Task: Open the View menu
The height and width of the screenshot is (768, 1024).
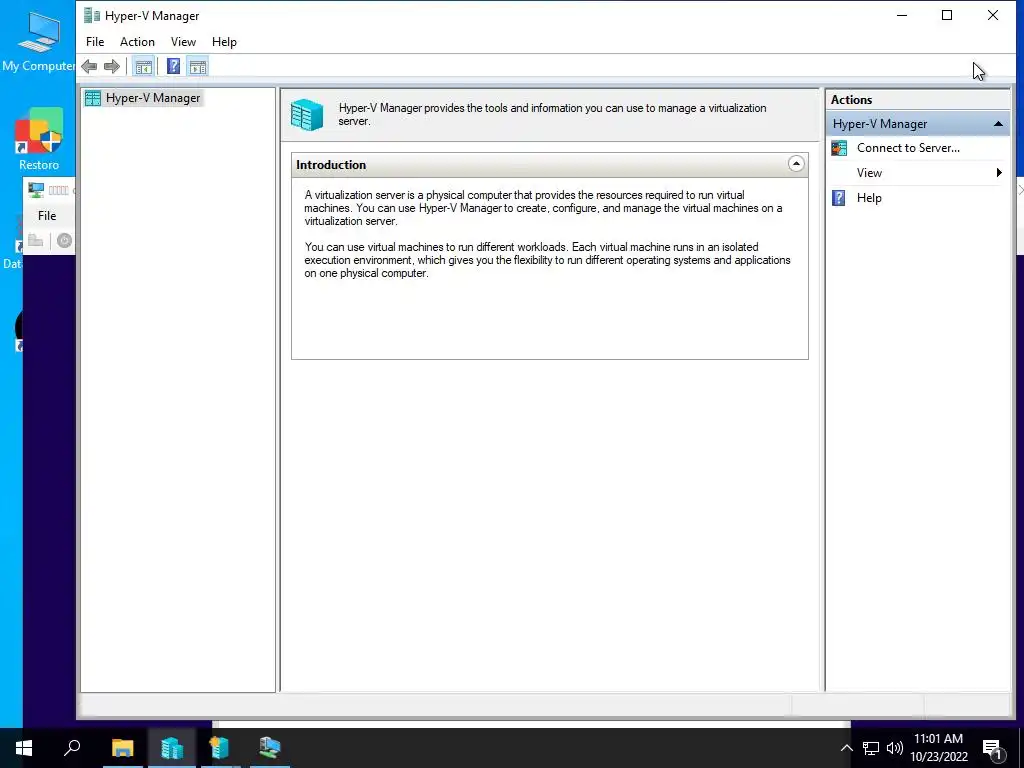Action: (x=183, y=42)
